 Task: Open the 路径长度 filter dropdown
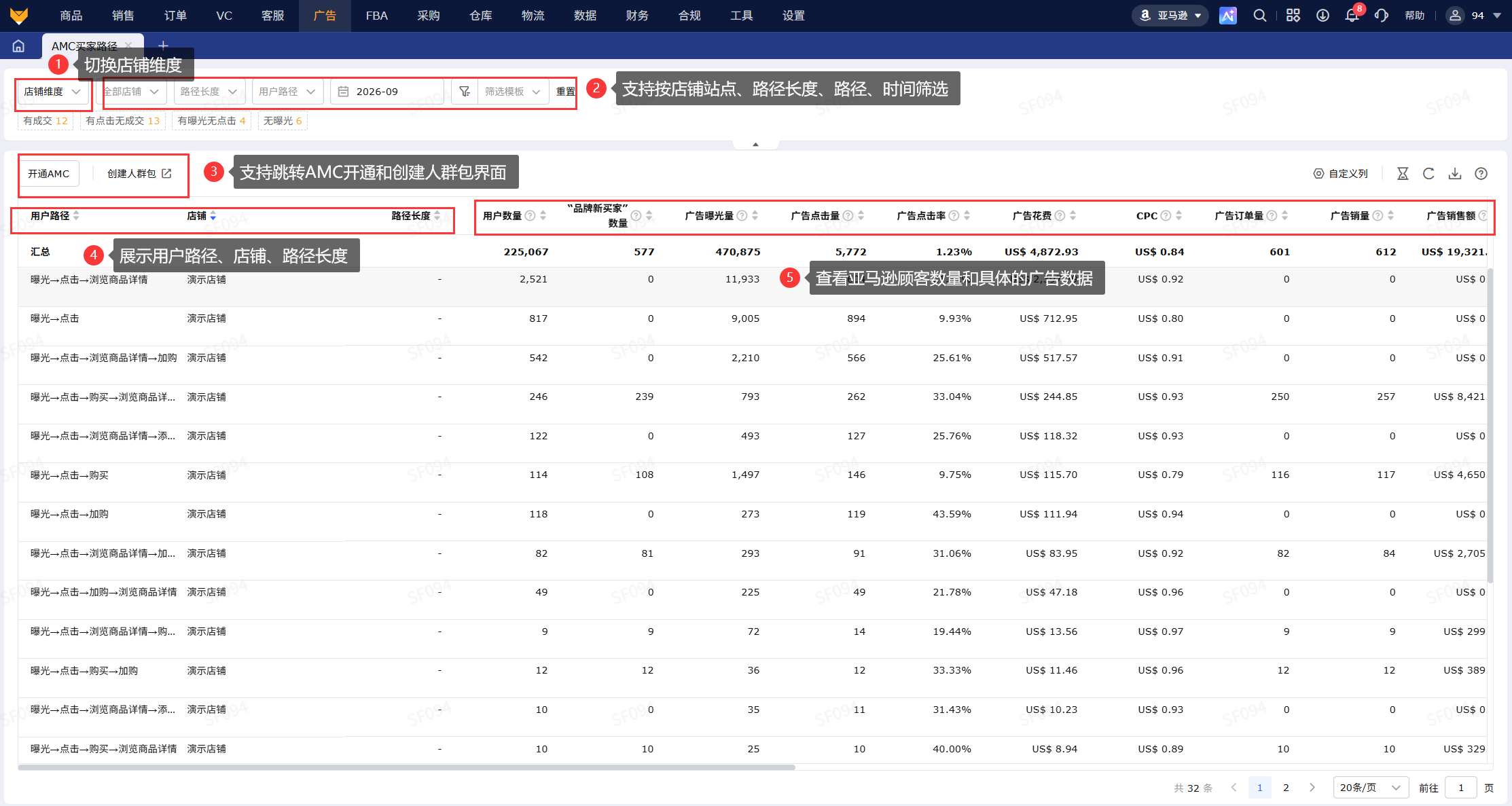click(x=209, y=92)
